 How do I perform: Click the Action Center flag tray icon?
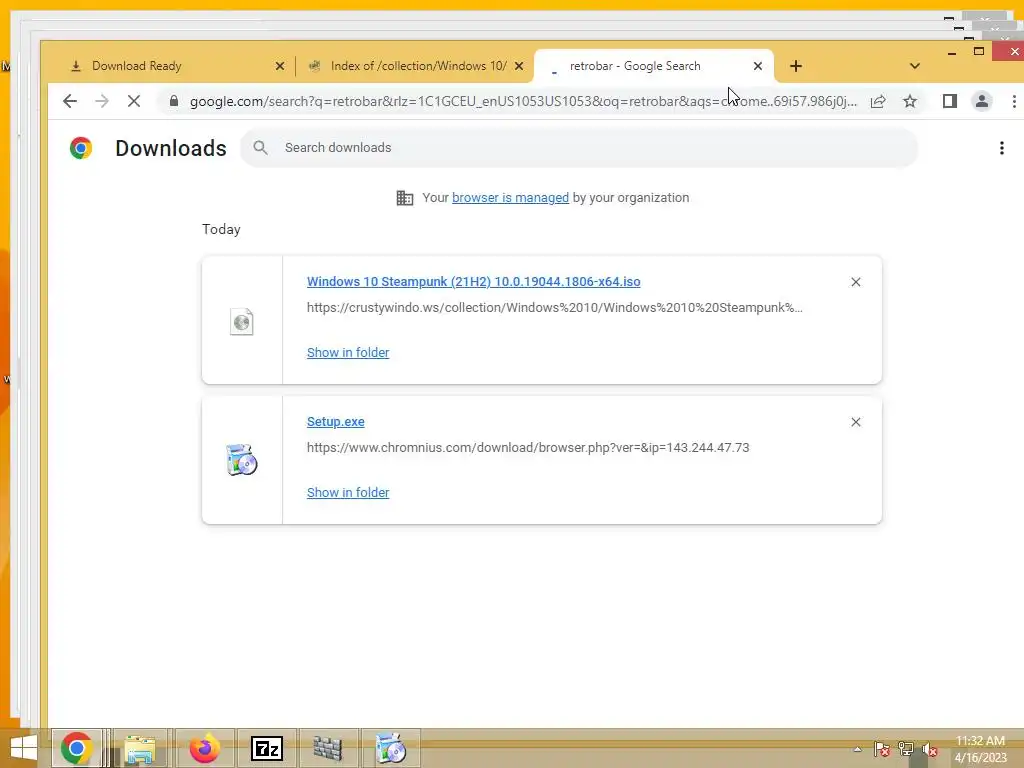881,749
